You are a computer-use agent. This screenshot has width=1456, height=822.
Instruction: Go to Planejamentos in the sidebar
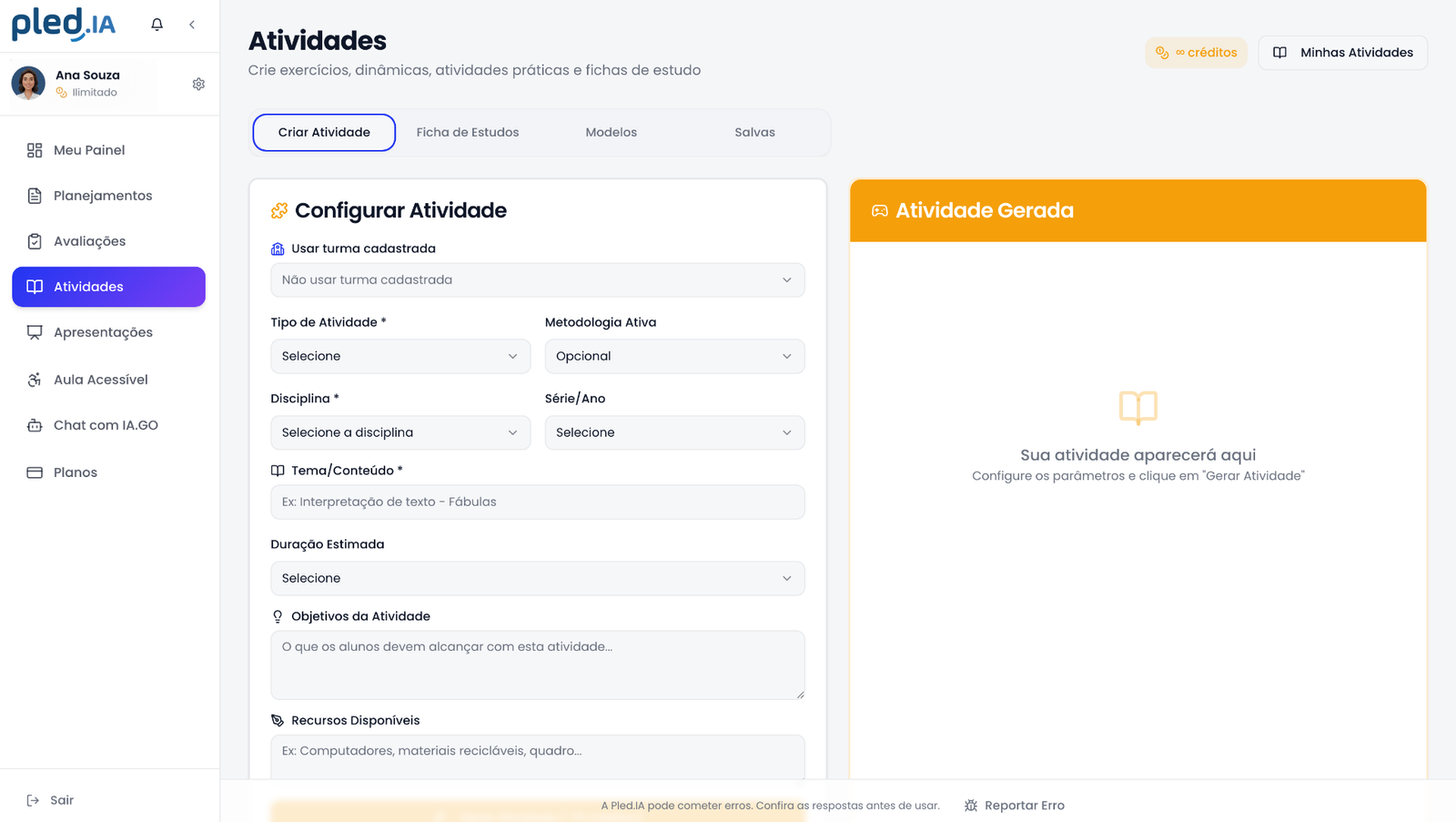[x=102, y=196]
